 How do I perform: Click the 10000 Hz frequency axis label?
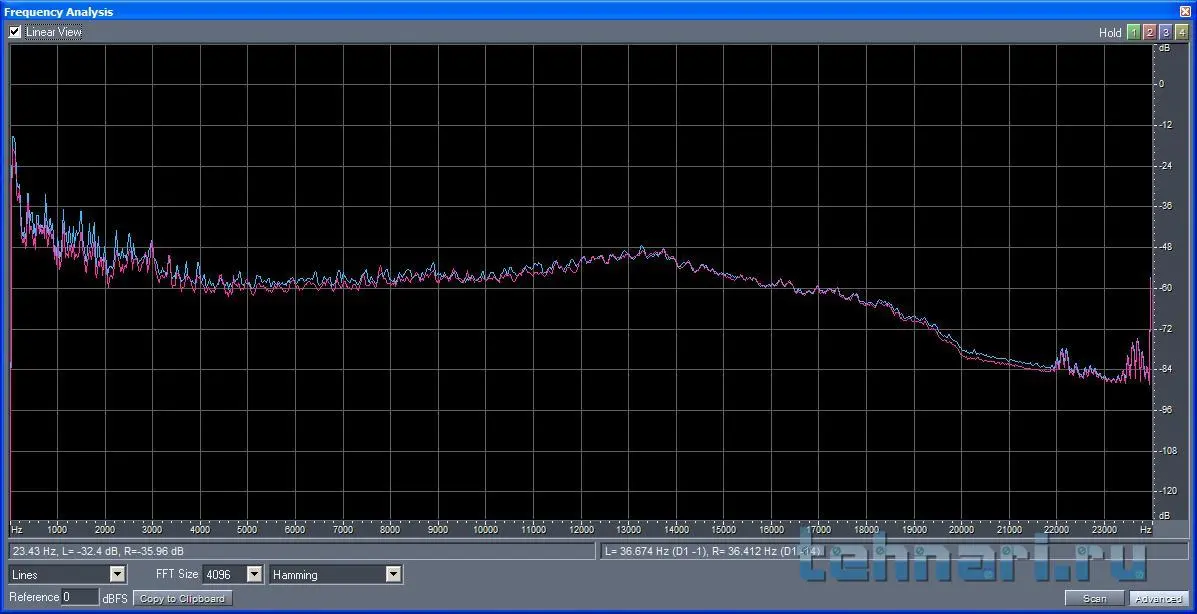(x=485, y=529)
